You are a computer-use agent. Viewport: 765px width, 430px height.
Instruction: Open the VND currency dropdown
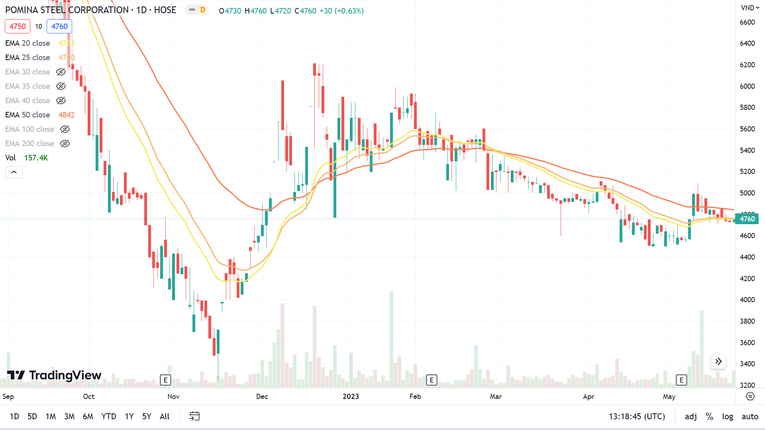(749, 8)
